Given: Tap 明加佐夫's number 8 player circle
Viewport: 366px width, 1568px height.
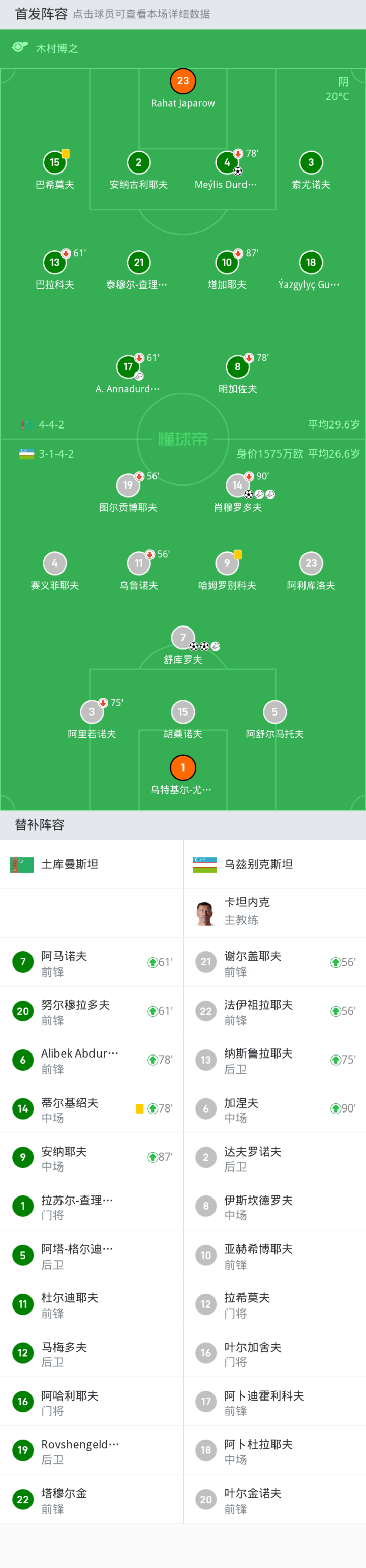Looking at the screenshot, I should 238,366.
